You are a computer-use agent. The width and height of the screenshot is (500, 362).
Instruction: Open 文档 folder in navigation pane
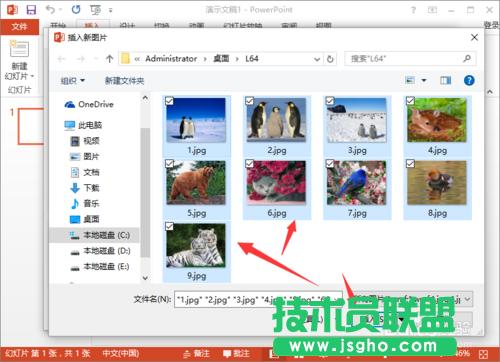click(x=85, y=172)
